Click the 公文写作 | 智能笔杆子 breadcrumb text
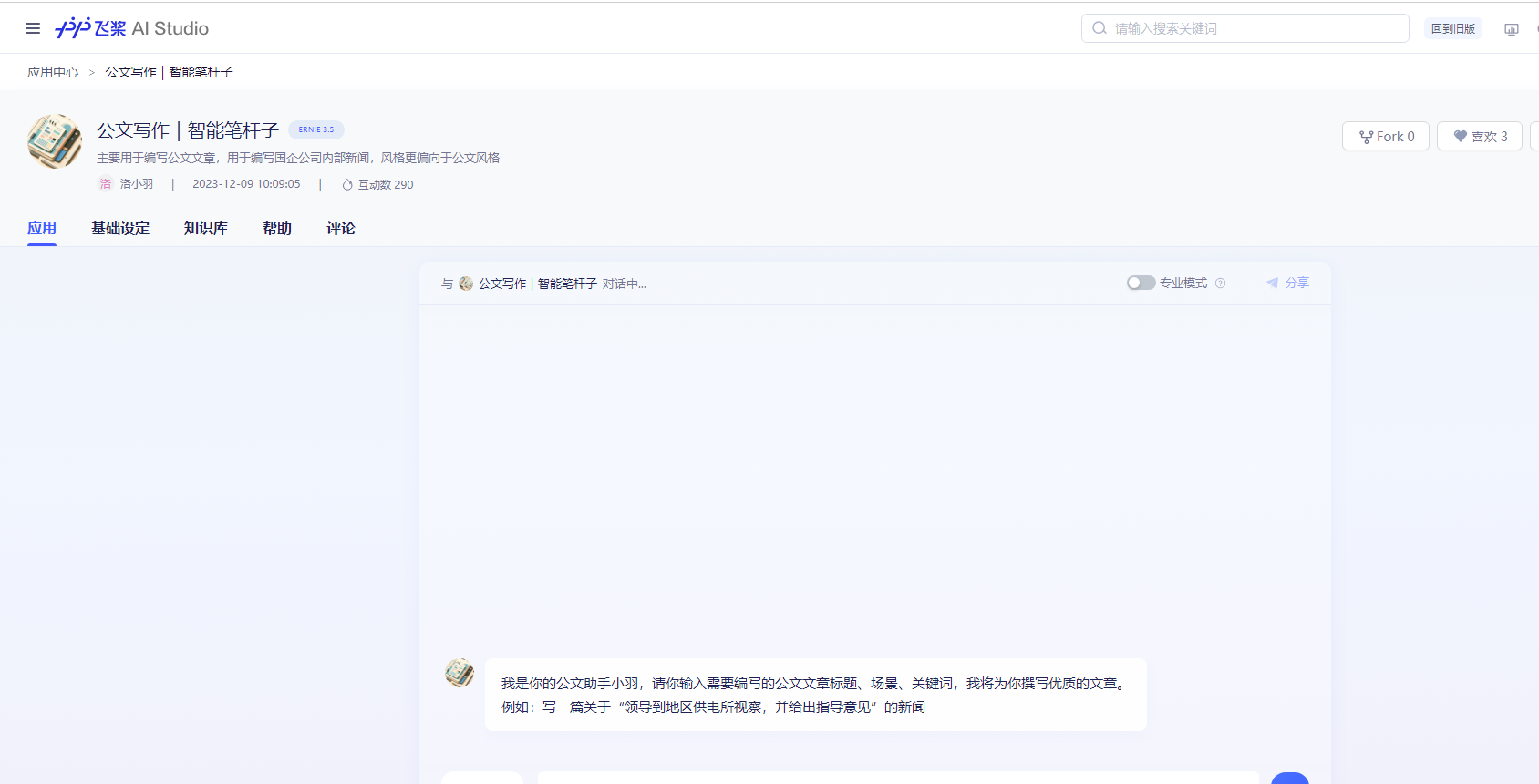 click(169, 72)
